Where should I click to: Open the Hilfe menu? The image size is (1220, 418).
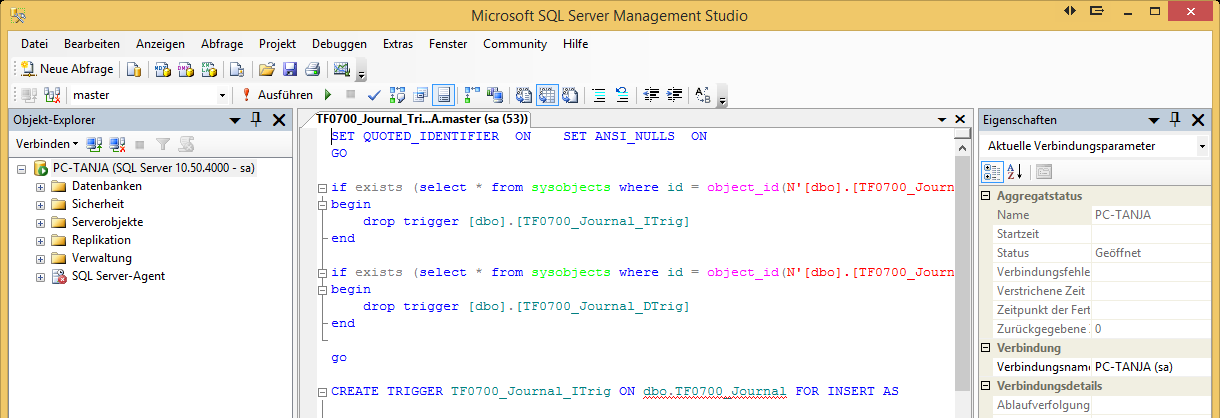(x=575, y=44)
